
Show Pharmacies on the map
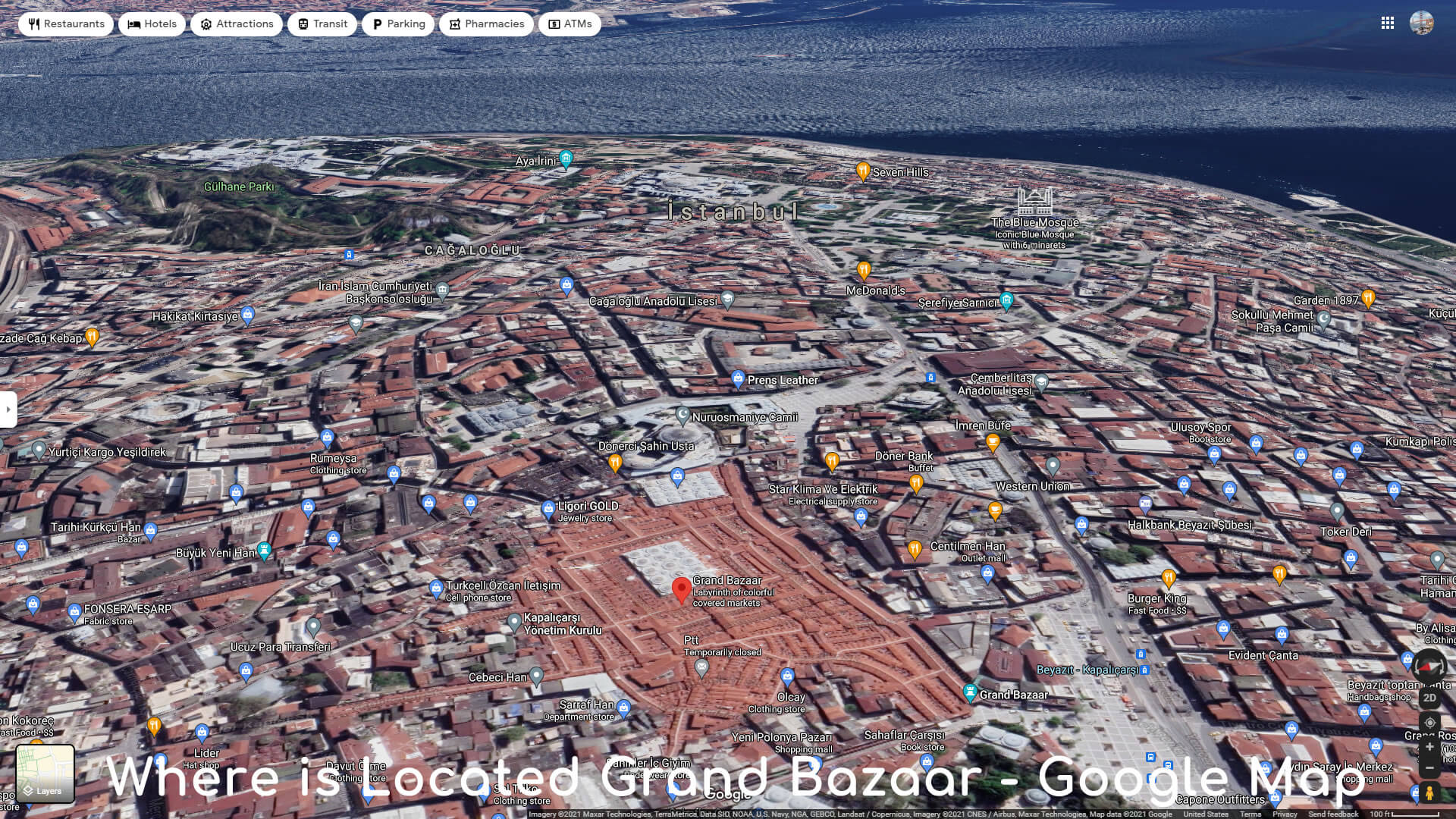[486, 24]
